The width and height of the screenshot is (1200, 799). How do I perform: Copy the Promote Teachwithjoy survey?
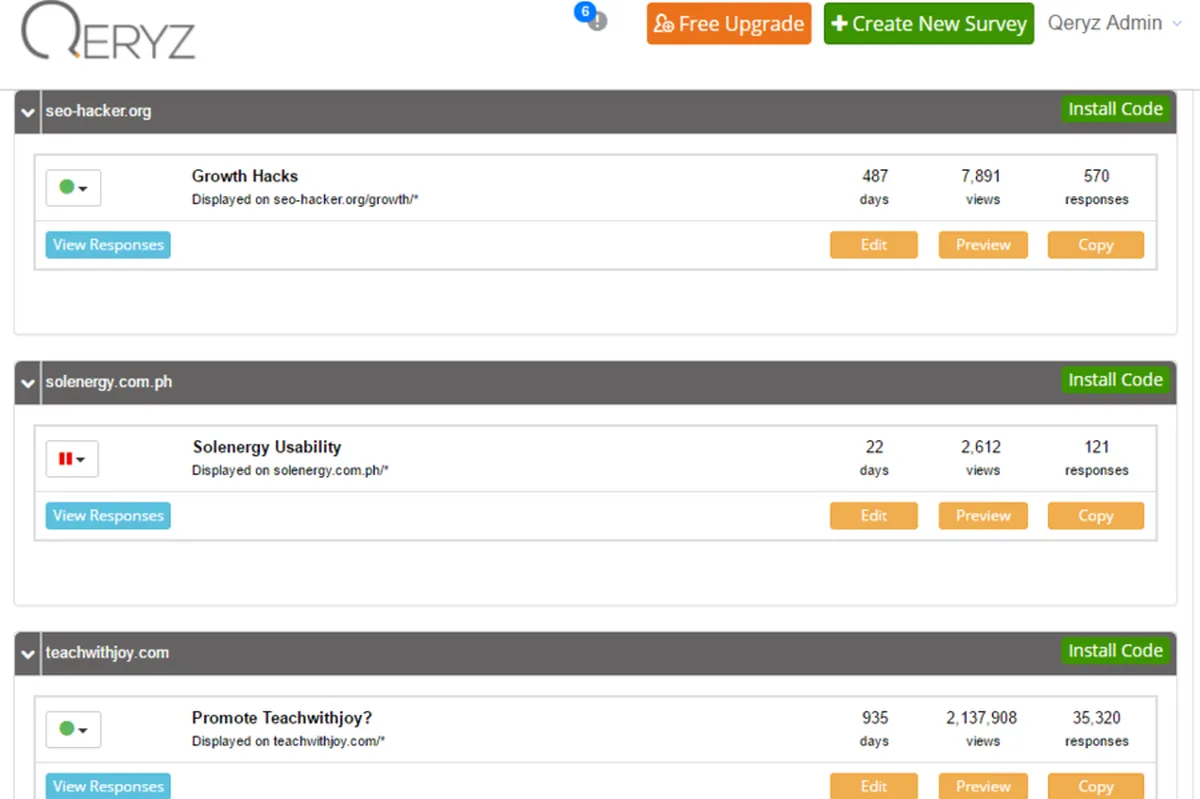[1096, 787]
